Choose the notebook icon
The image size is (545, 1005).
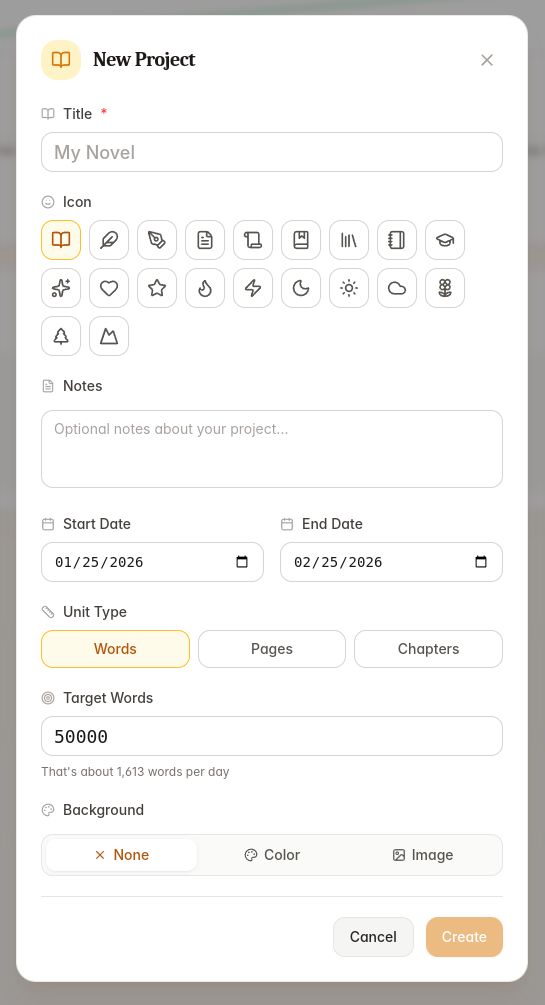[397, 240]
